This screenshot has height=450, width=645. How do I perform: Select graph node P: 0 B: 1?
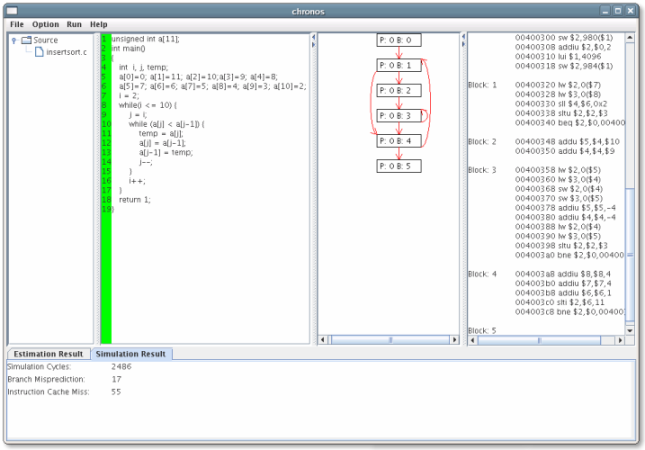[x=399, y=65]
